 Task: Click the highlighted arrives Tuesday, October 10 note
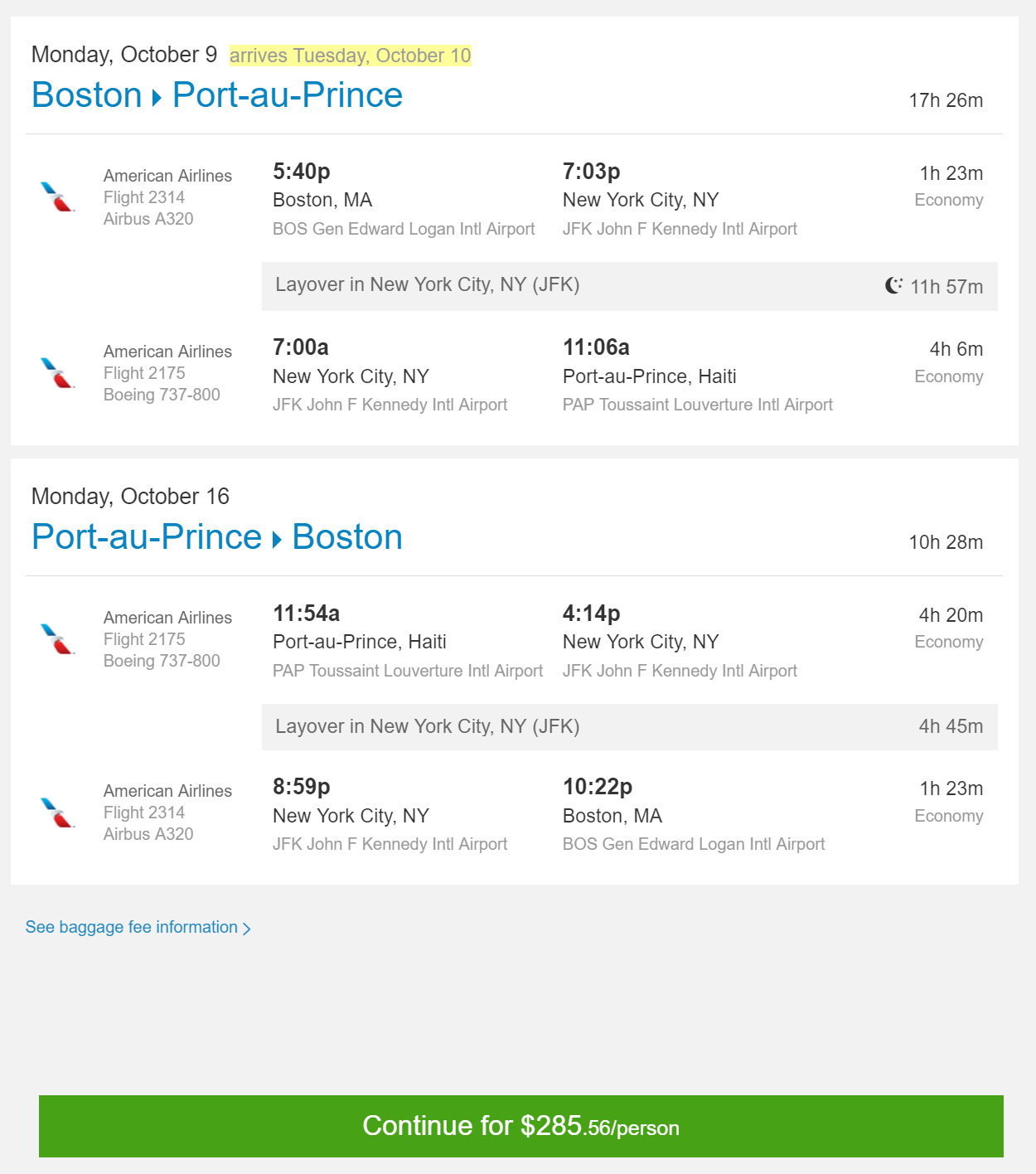point(351,56)
